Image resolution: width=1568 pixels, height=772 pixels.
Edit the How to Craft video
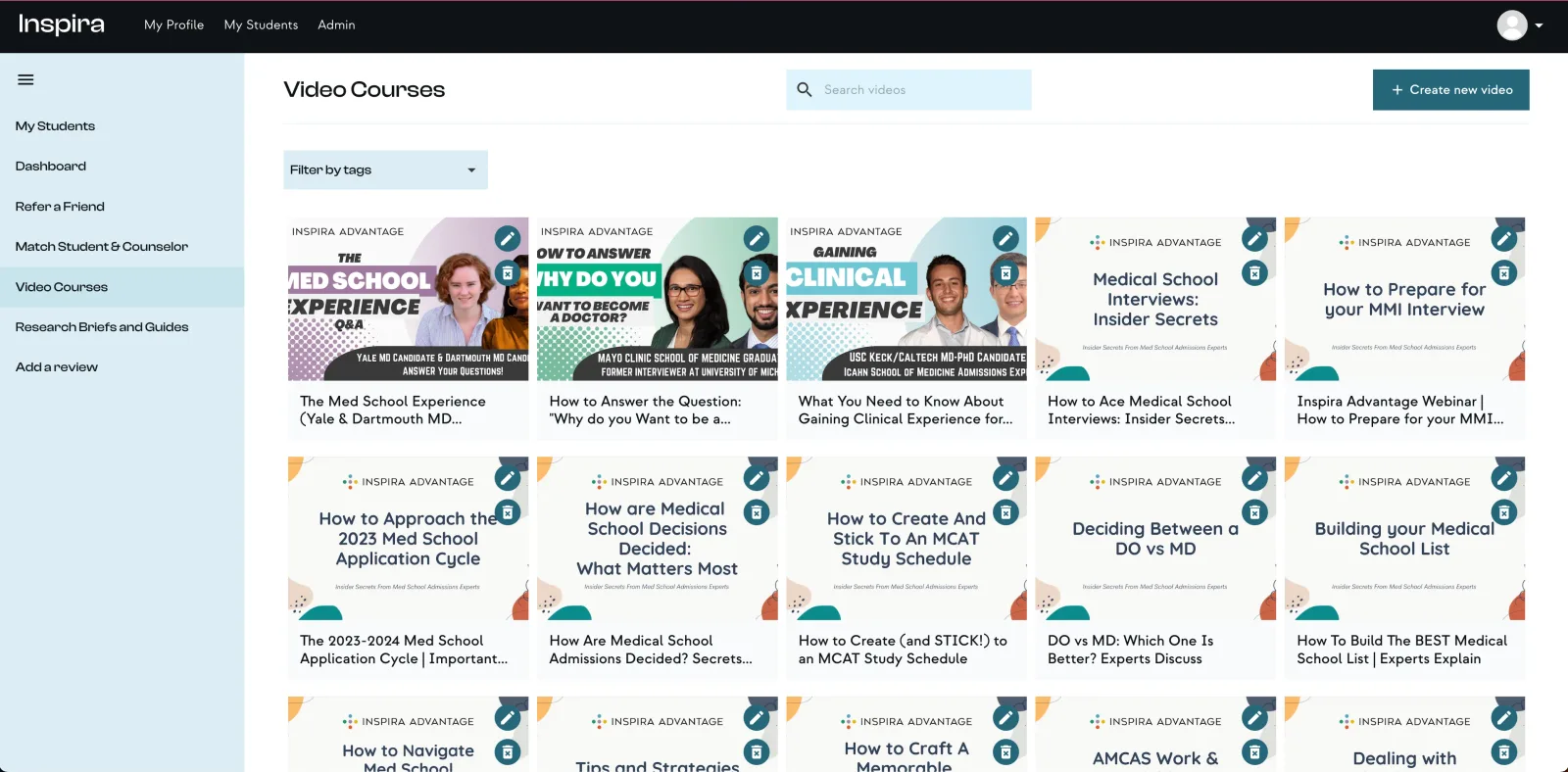click(1005, 718)
